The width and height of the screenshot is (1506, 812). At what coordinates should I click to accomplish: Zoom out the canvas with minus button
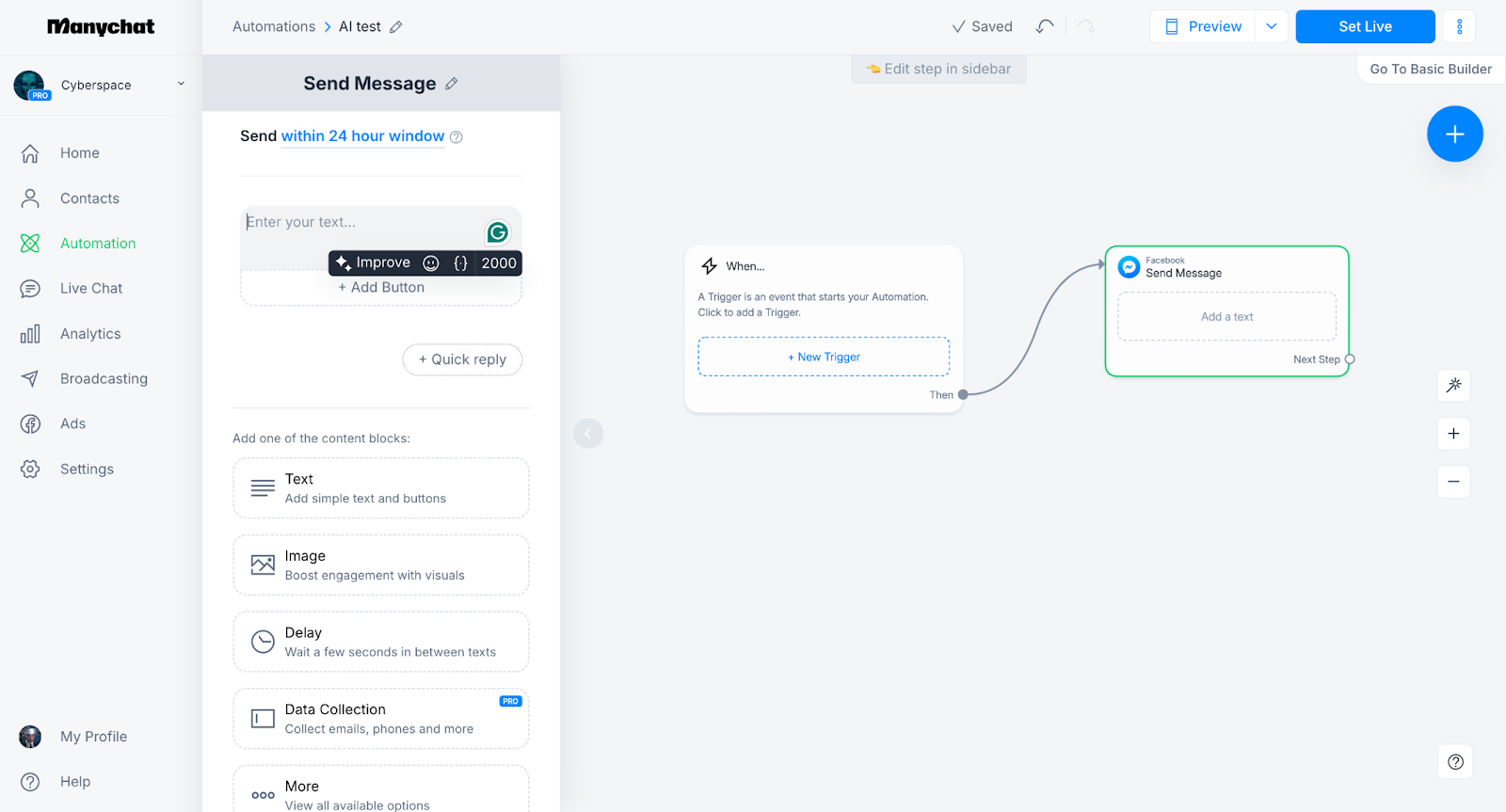click(1453, 482)
